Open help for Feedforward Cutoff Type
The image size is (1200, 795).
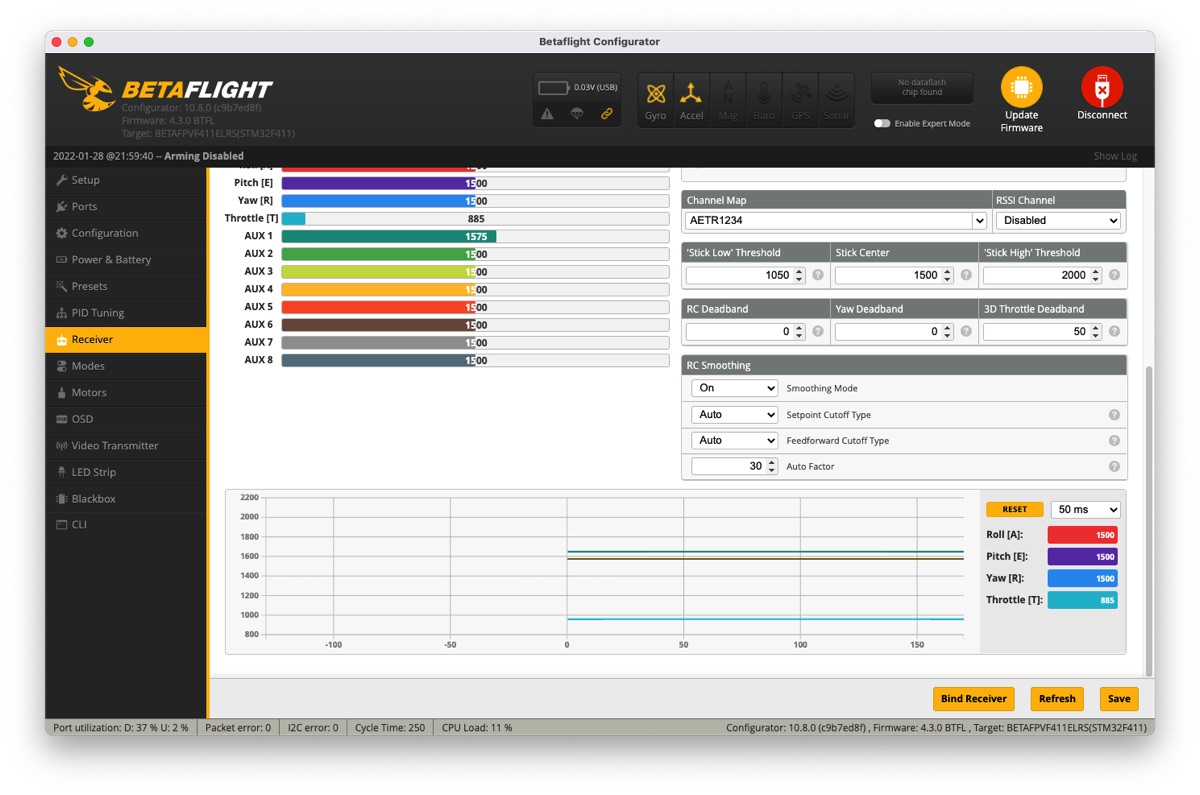[x=1114, y=440]
